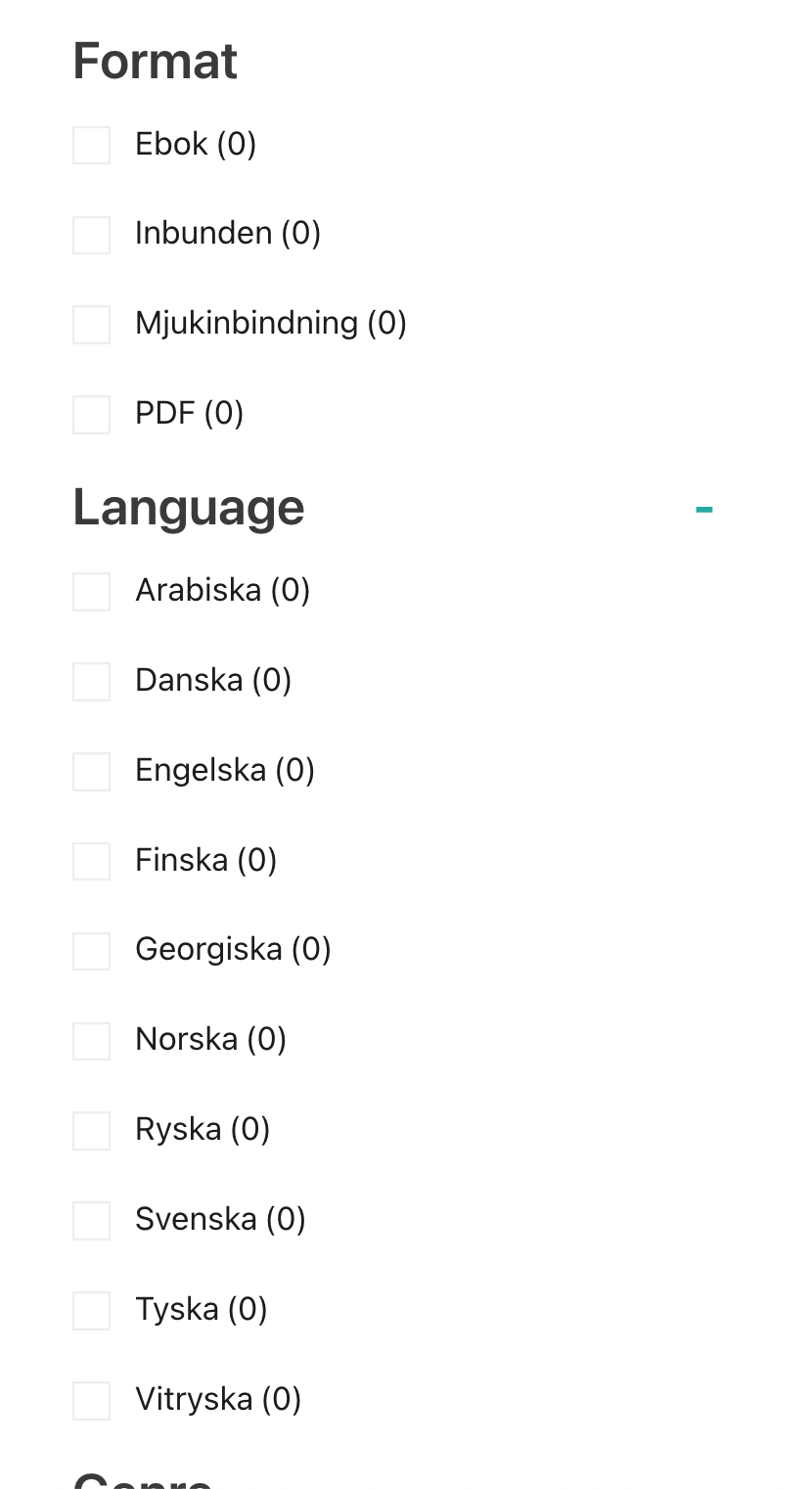
Task: Select the Svenska language checkbox
Action: (91, 1221)
